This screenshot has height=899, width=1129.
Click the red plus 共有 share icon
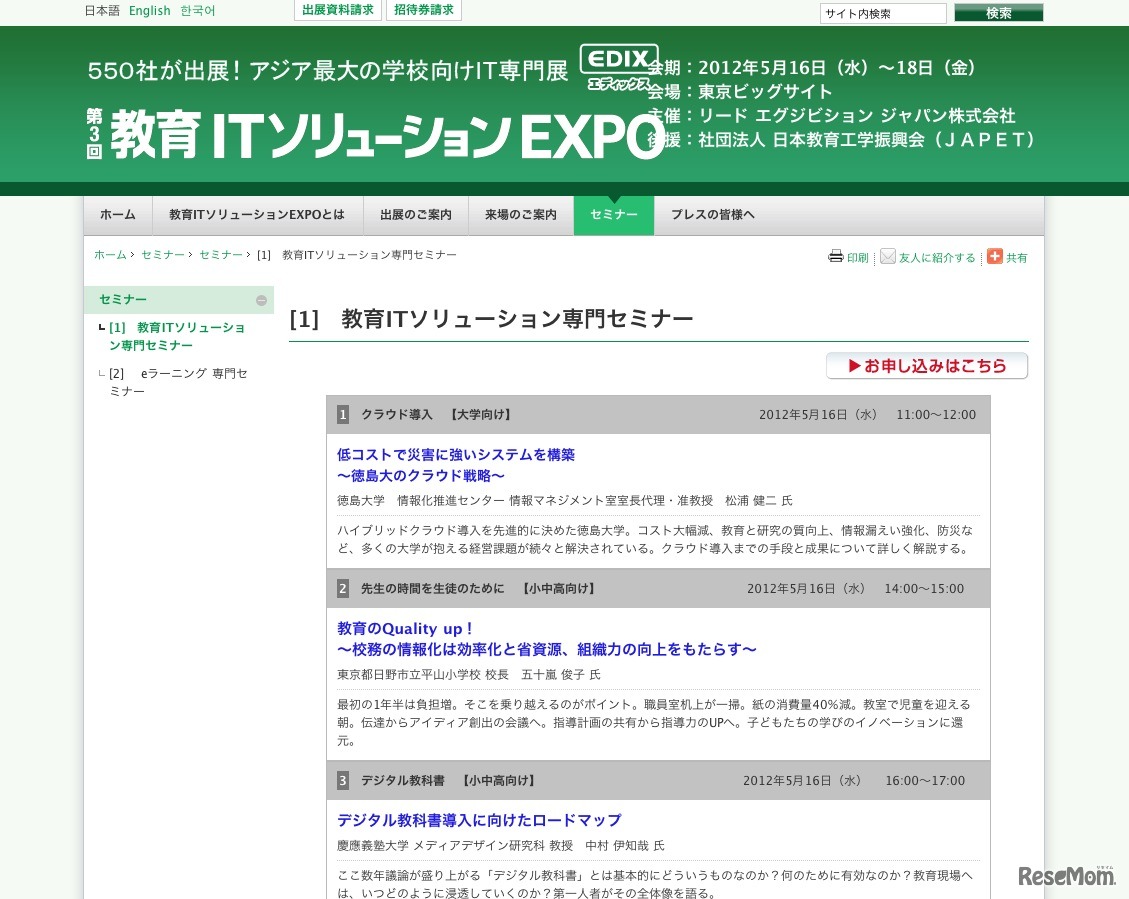click(994, 256)
